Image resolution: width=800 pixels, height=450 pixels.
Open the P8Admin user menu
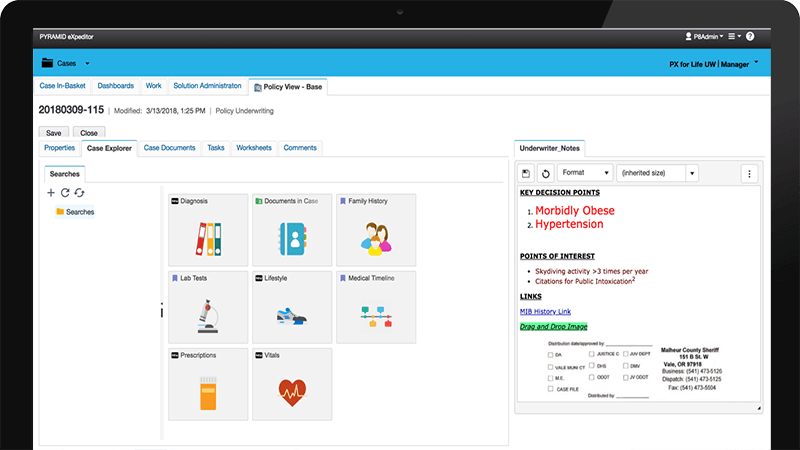[704, 36]
